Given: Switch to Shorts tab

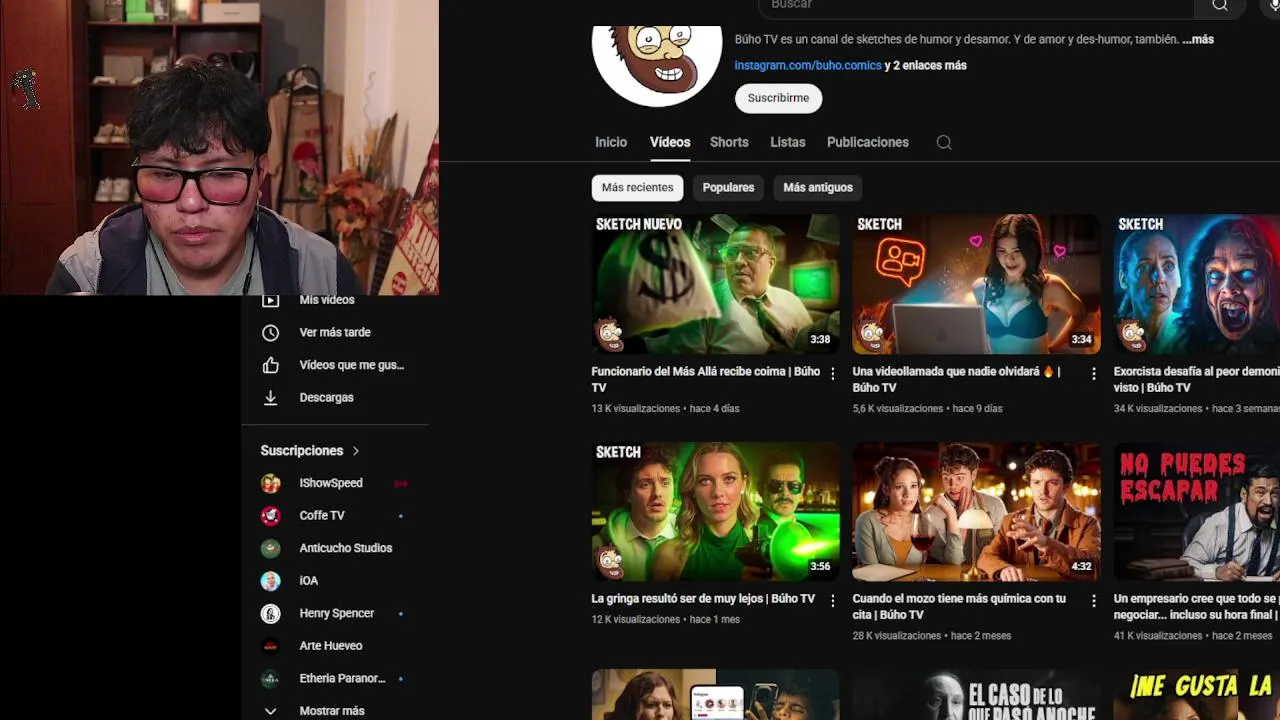Looking at the screenshot, I should [729, 142].
